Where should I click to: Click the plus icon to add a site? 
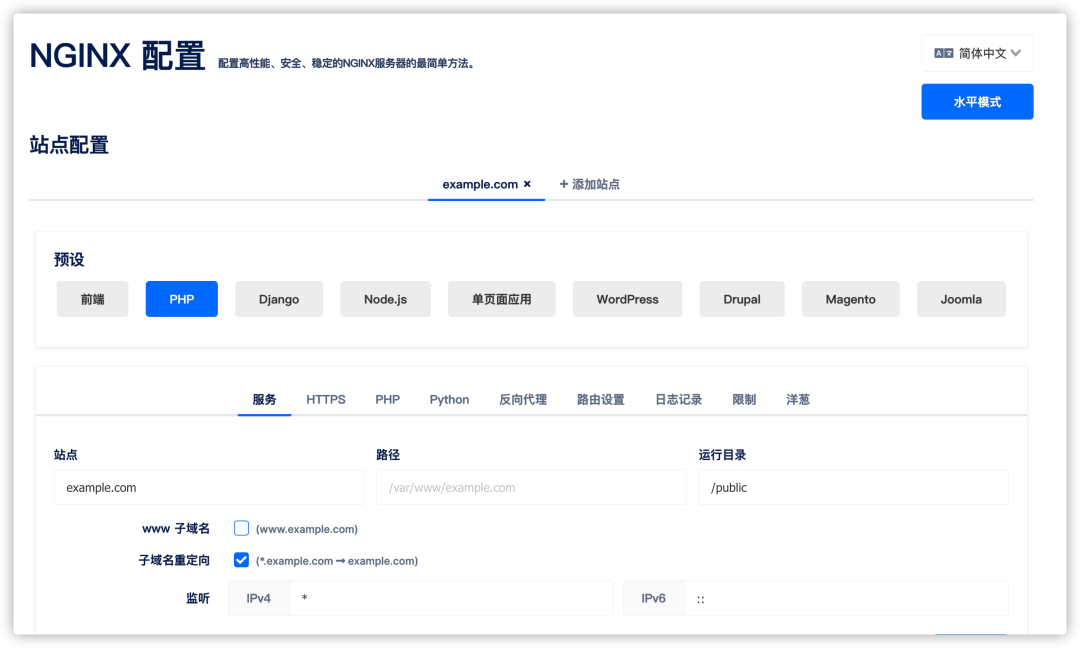point(563,184)
